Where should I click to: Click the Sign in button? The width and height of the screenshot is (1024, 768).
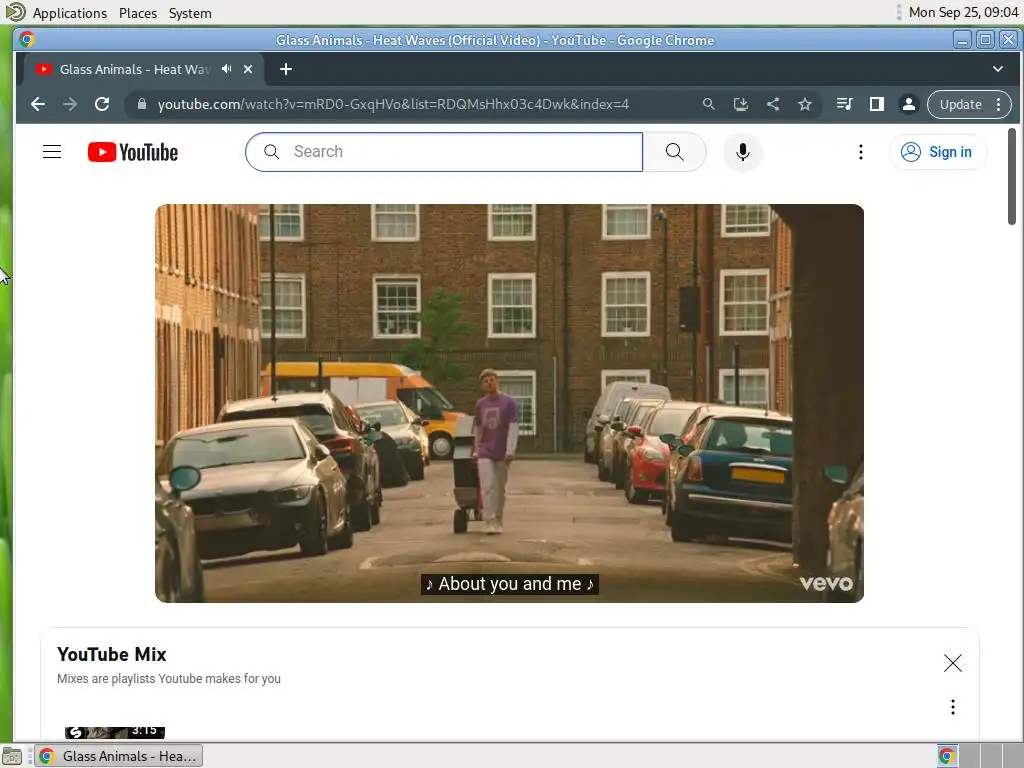[937, 152]
